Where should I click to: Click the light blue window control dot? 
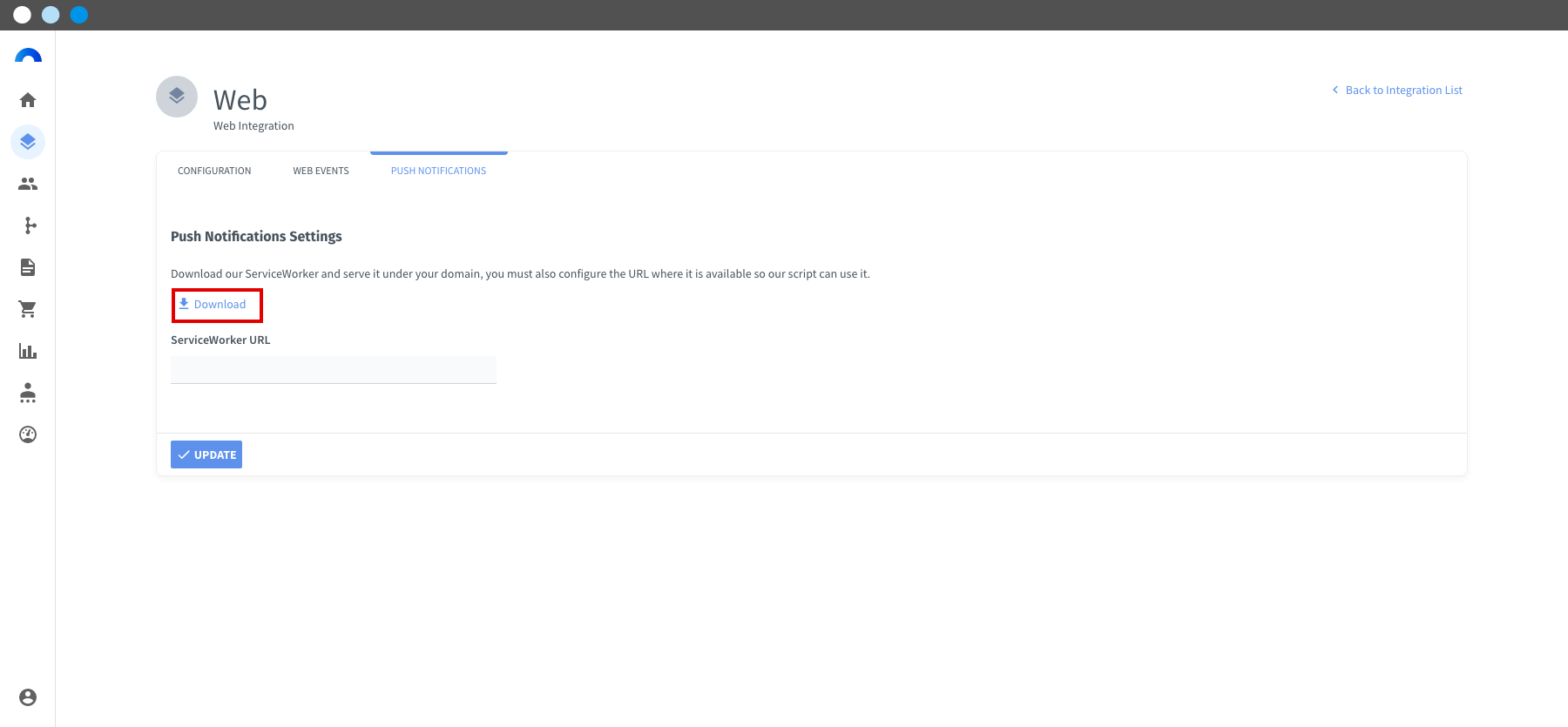coord(51,15)
